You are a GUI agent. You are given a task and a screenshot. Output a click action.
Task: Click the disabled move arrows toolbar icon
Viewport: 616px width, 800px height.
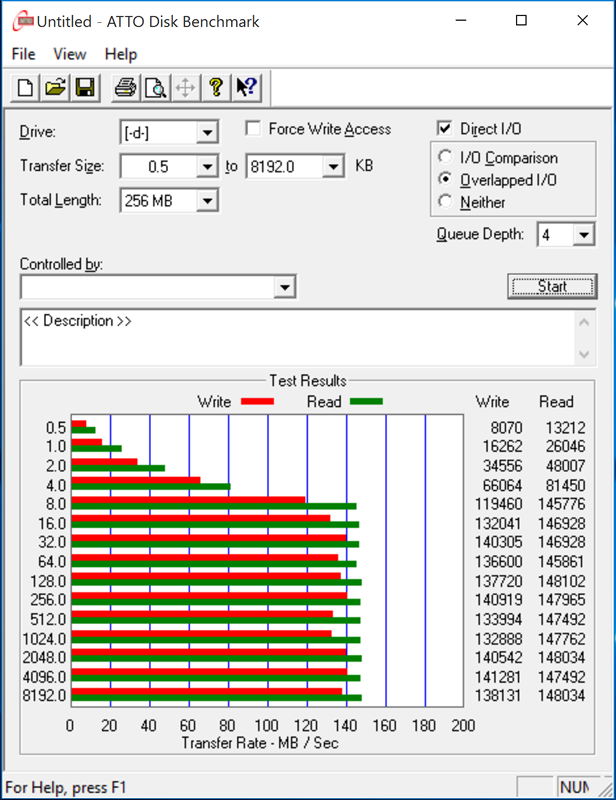185,88
